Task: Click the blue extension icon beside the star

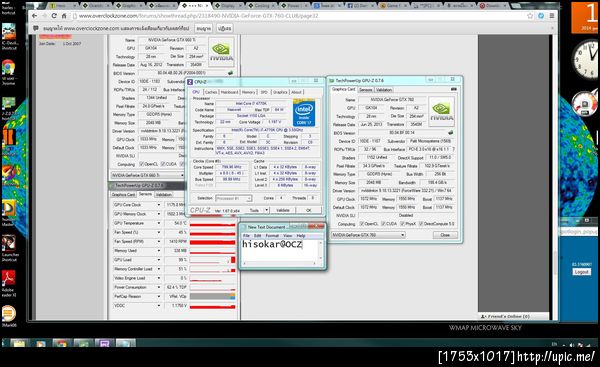Action: coord(541,16)
